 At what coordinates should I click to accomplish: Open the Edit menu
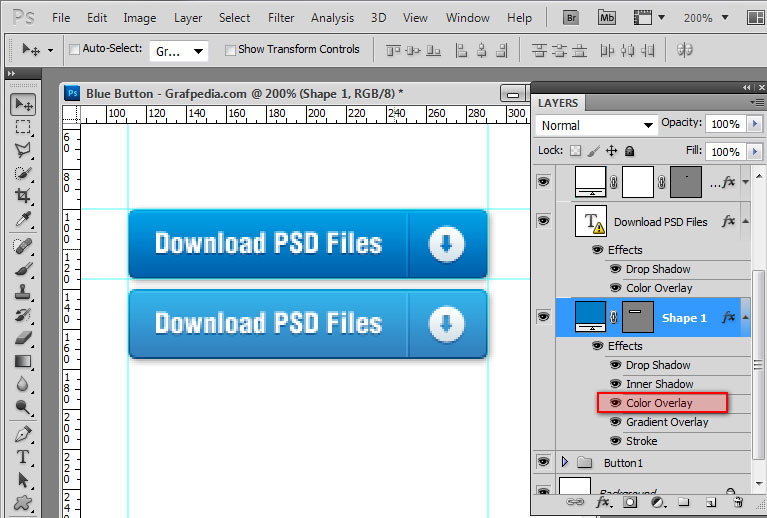click(97, 18)
